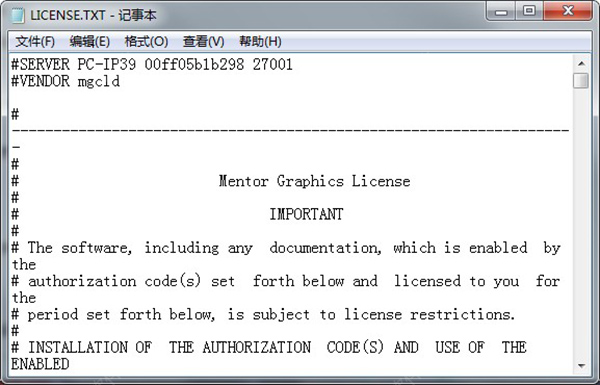Maximize the Notepad window

coord(529,11)
